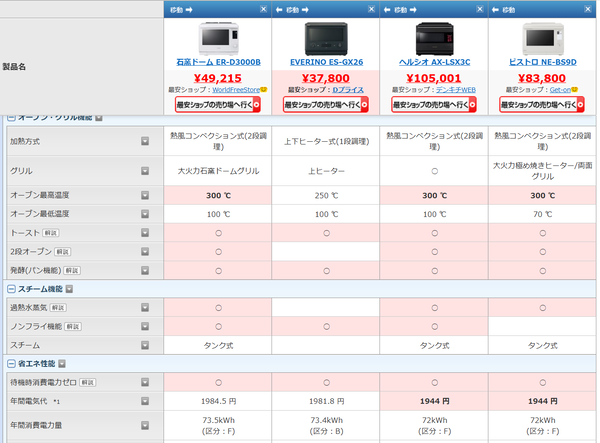Click the 解説 badge next to トースト

[51, 233]
